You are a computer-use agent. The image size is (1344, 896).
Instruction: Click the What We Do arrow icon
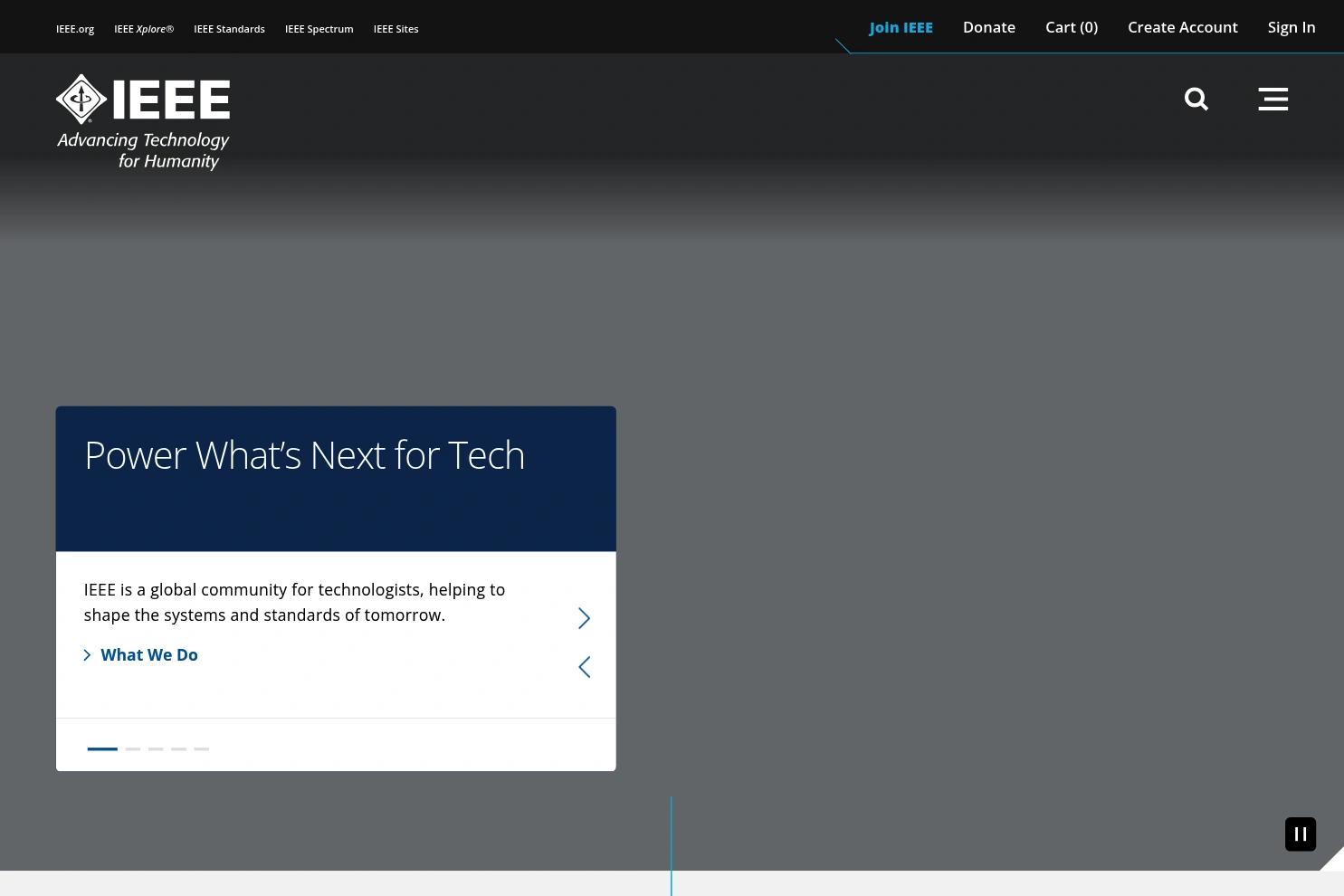tap(87, 654)
